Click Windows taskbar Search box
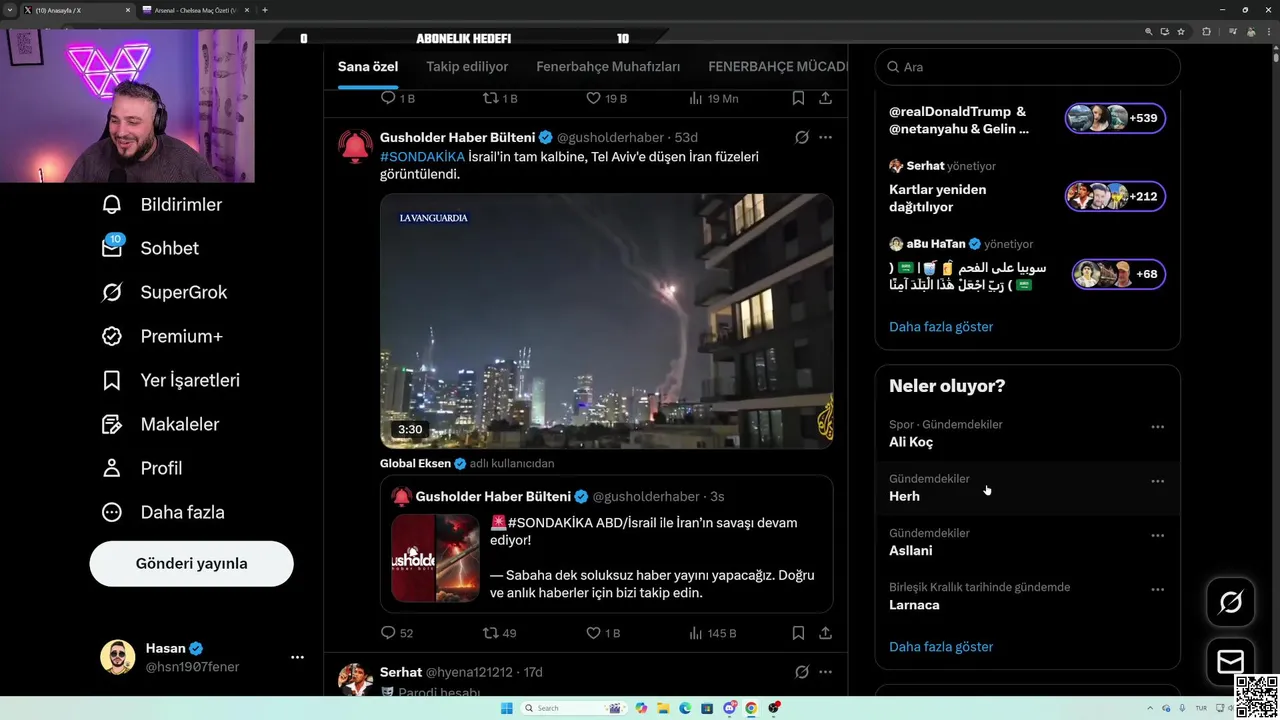This screenshot has height=720, width=1280. point(574,708)
